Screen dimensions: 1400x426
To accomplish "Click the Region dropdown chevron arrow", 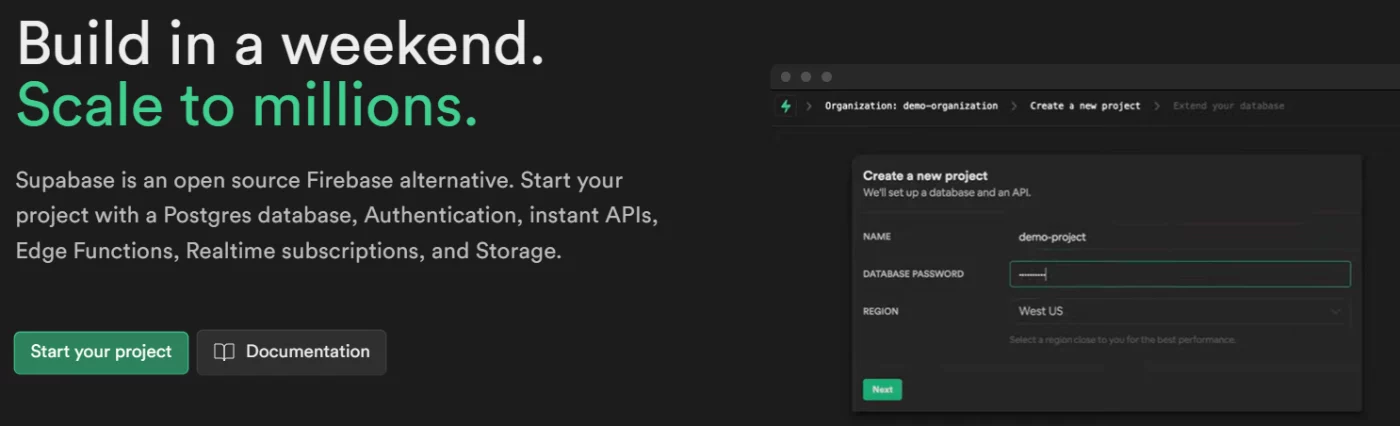I will pyautogui.click(x=1335, y=312).
